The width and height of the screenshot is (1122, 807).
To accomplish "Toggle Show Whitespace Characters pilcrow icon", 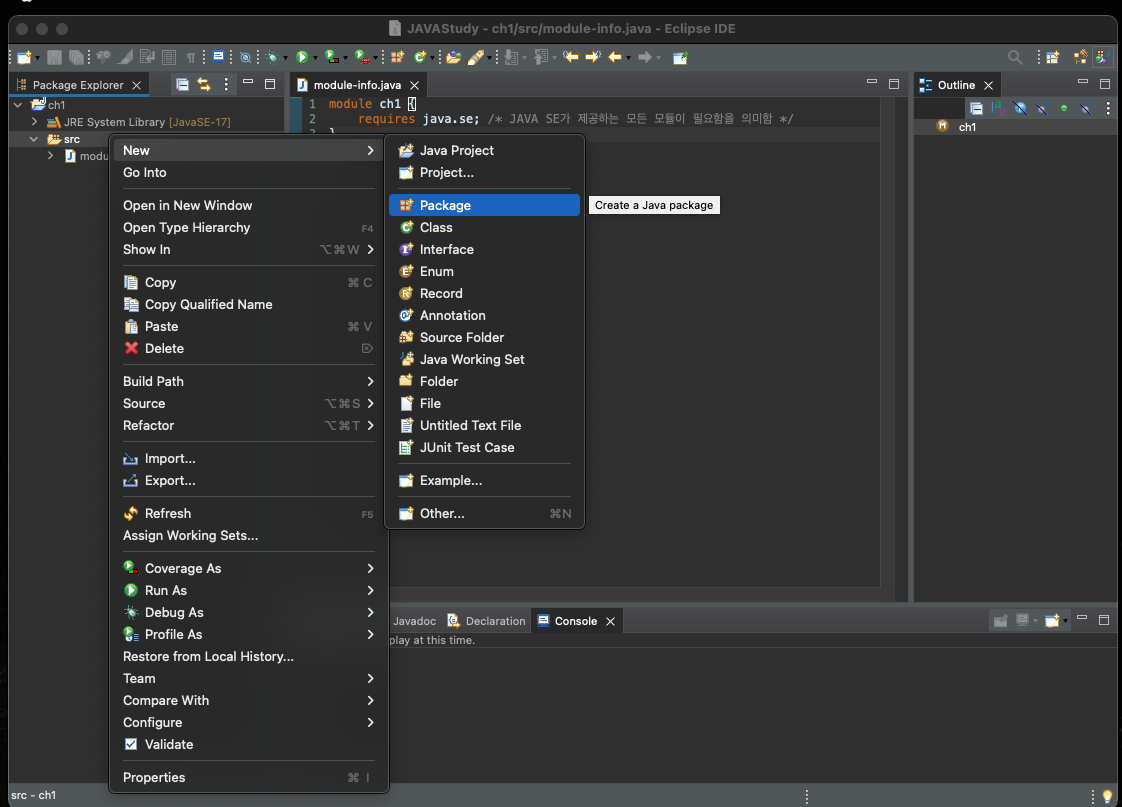I will pyautogui.click(x=191, y=57).
